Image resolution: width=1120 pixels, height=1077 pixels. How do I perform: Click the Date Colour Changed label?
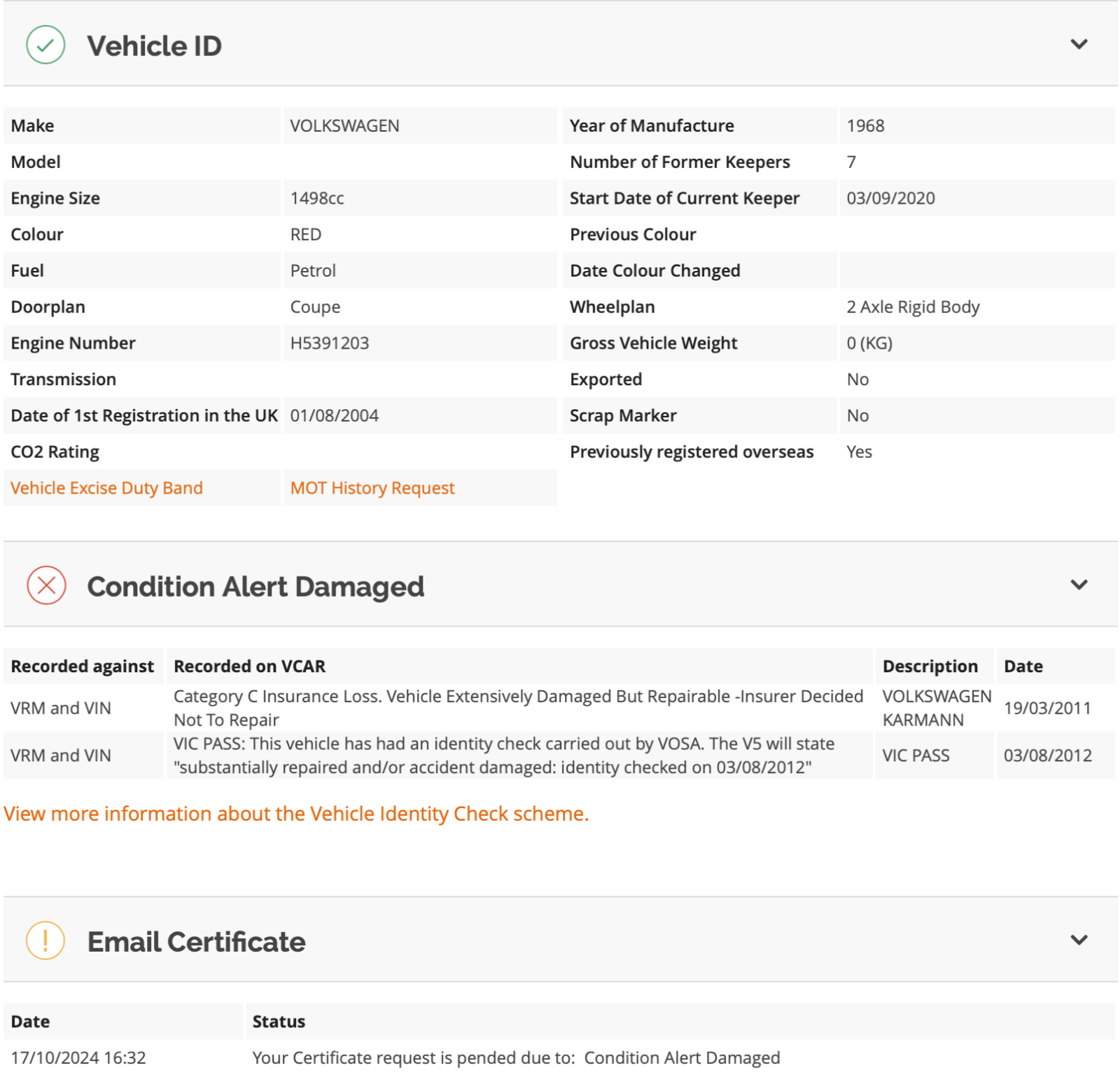[654, 271]
